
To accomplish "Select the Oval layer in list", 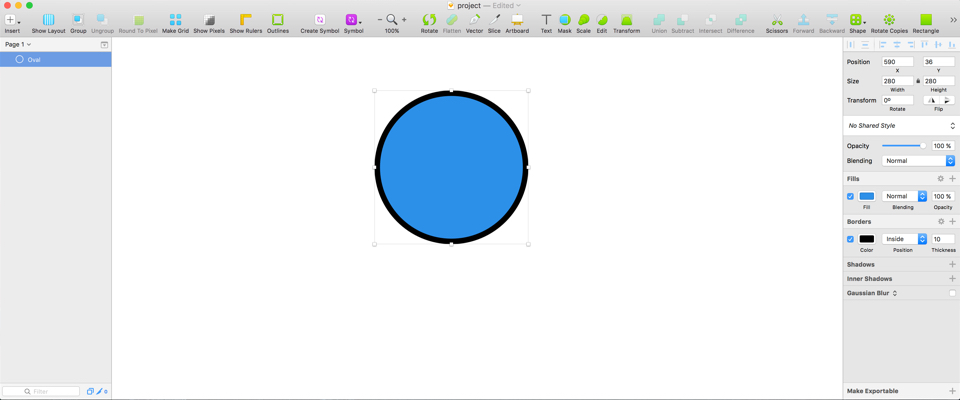I will coord(55,60).
